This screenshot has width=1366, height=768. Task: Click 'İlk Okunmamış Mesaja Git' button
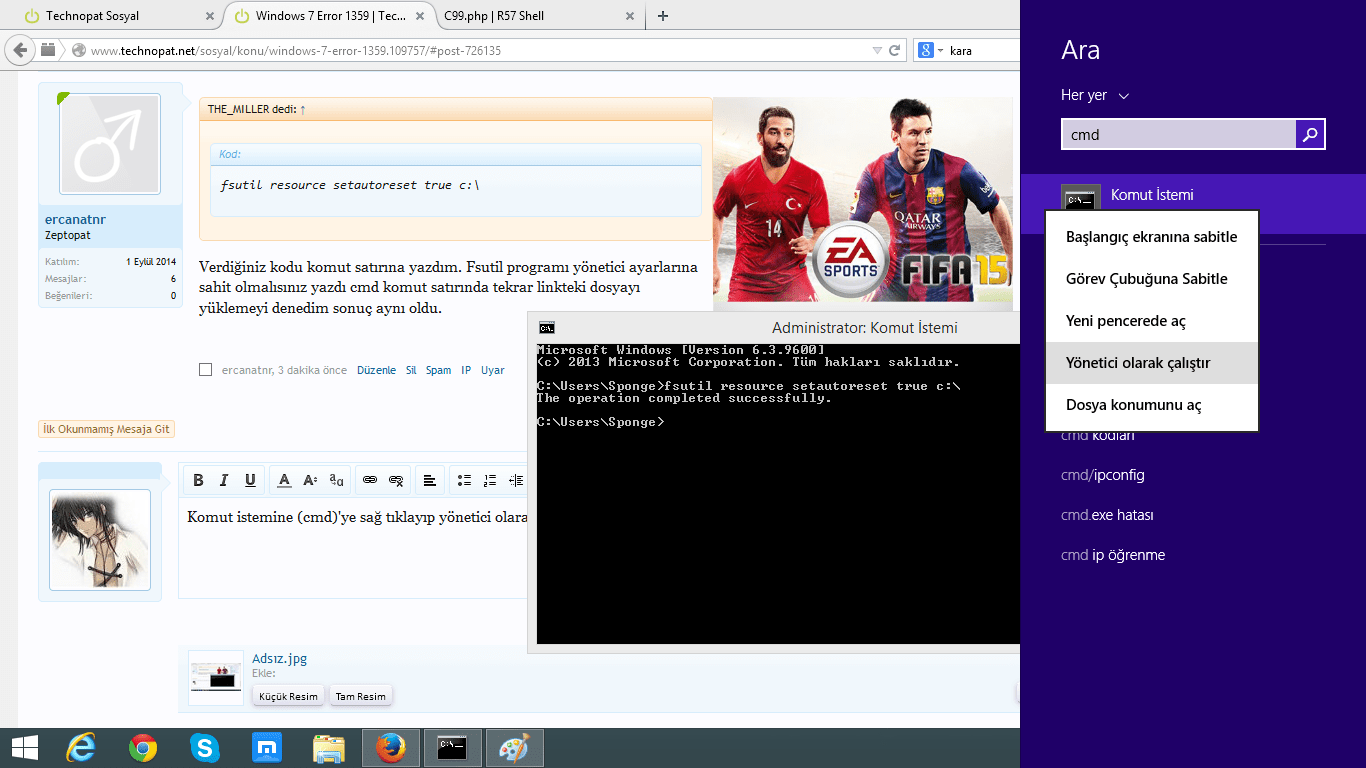107,429
